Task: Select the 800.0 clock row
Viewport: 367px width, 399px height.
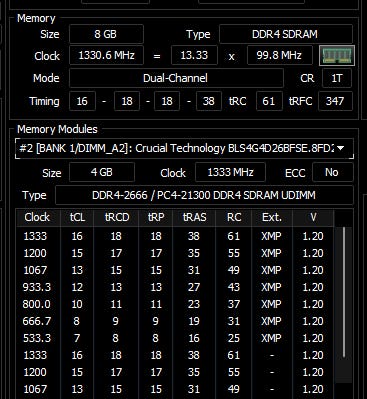Action: pos(175,304)
